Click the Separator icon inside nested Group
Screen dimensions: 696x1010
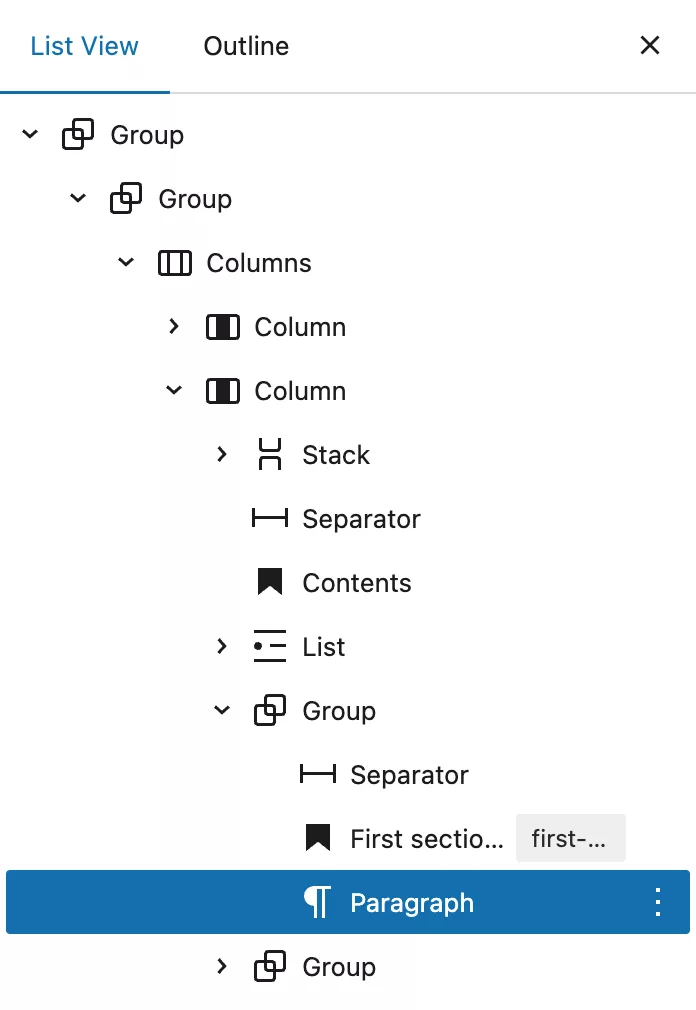coord(317,774)
